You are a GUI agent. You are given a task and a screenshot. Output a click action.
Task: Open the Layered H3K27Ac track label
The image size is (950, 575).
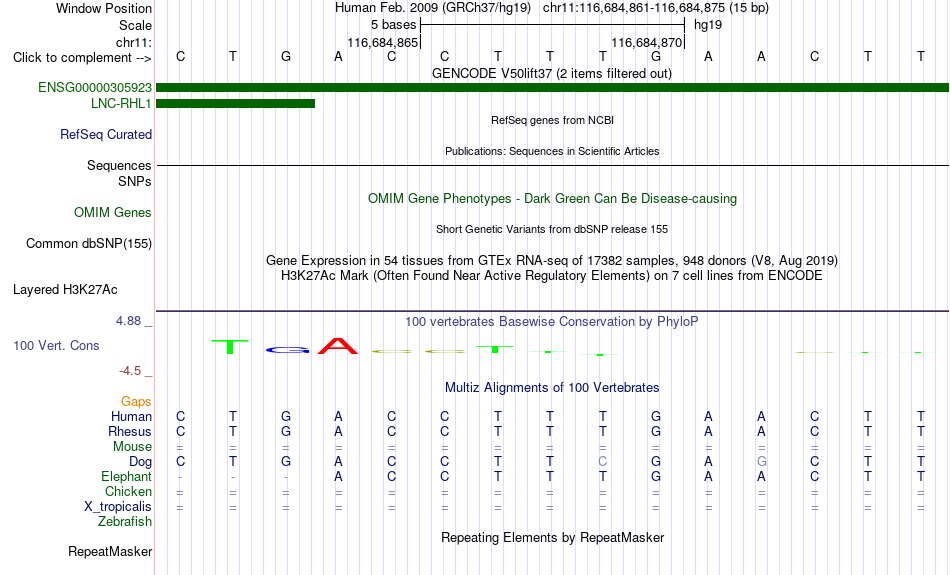[65, 290]
